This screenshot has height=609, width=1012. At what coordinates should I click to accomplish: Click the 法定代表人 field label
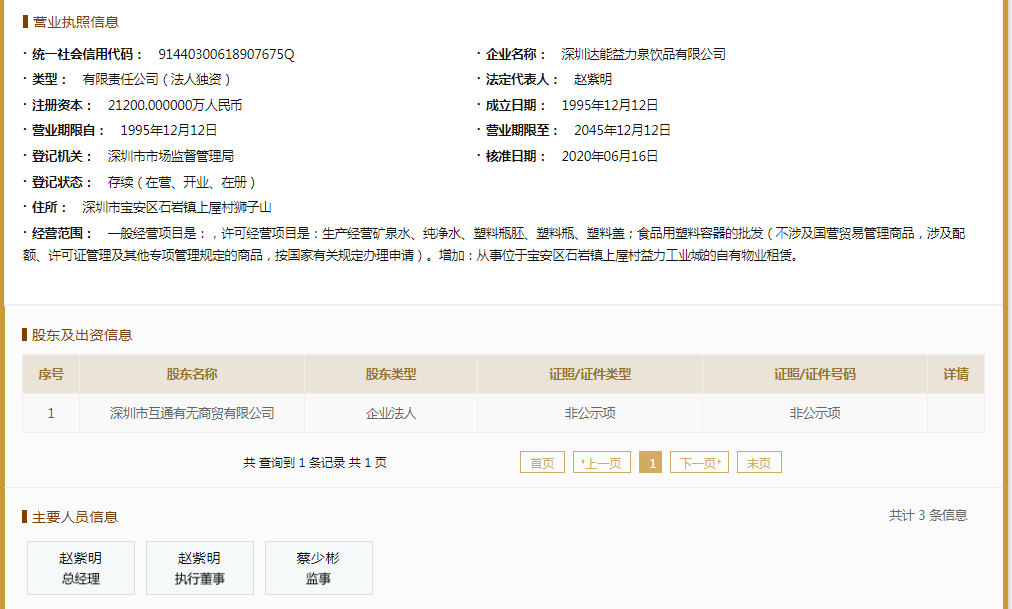(x=522, y=79)
